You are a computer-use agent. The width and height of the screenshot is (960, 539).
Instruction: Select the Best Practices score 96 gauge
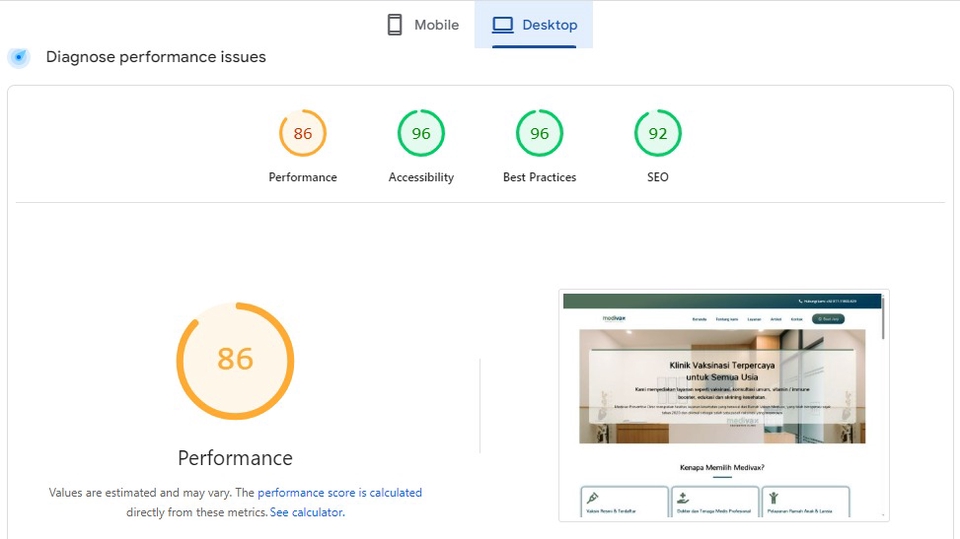coord(539,133)
